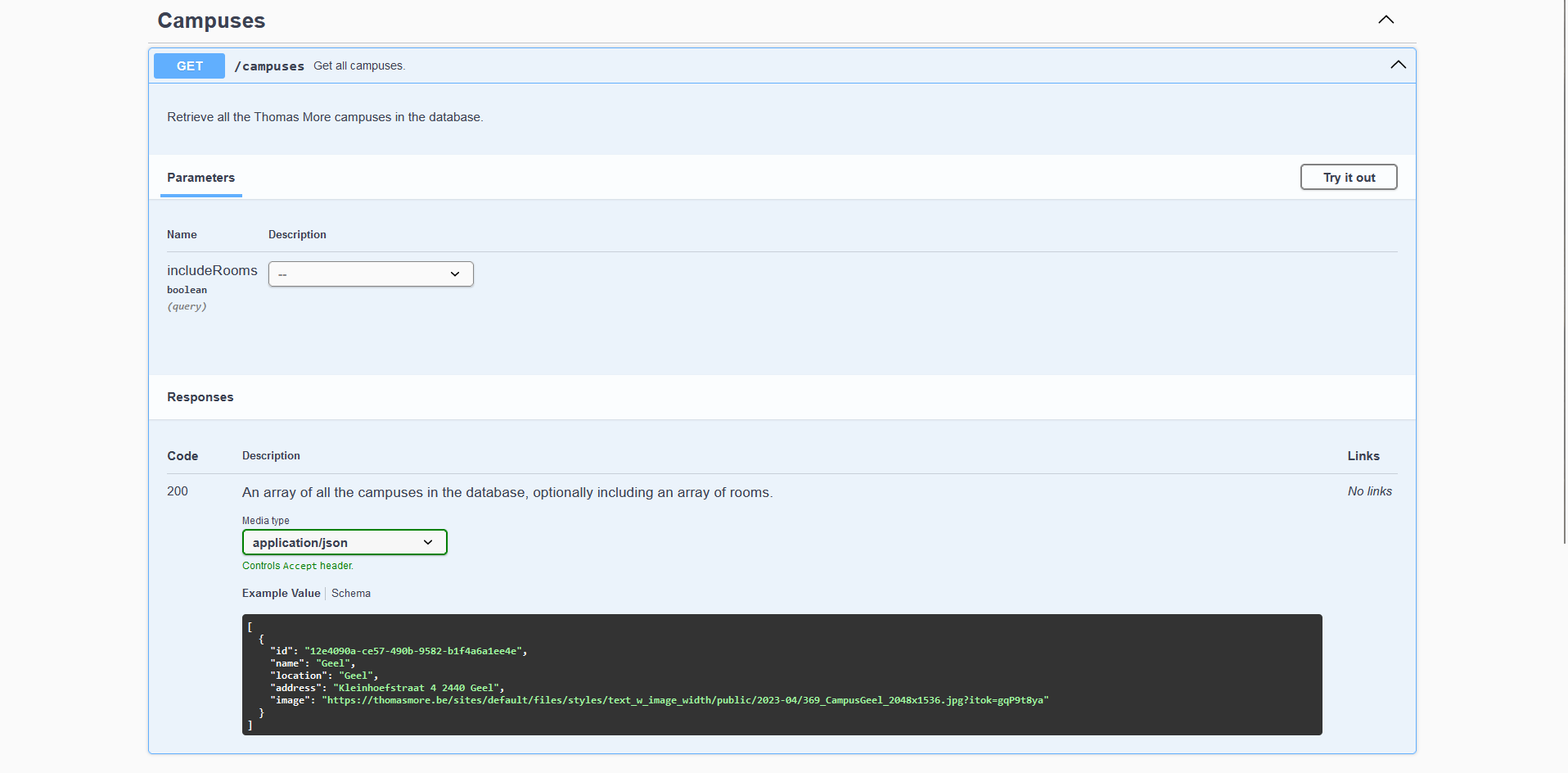Image resolution: width=1568 pixels, height=773 pixels.
Task: Click the 'No links' label in Responses
Action: (1368, 491)
